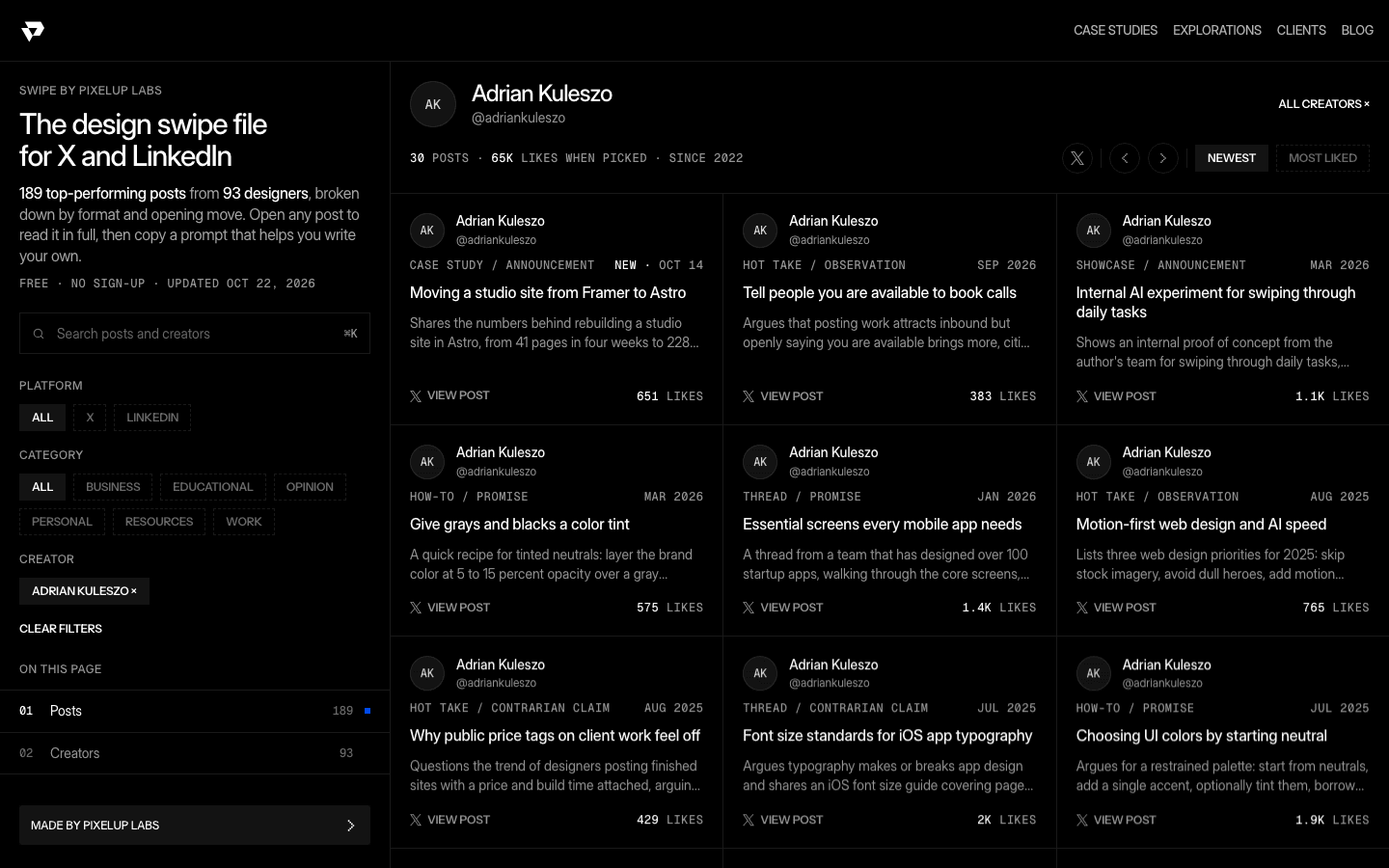Click avatar on public price tags post
The image size is (1389, 868).
tap(427, 673)
